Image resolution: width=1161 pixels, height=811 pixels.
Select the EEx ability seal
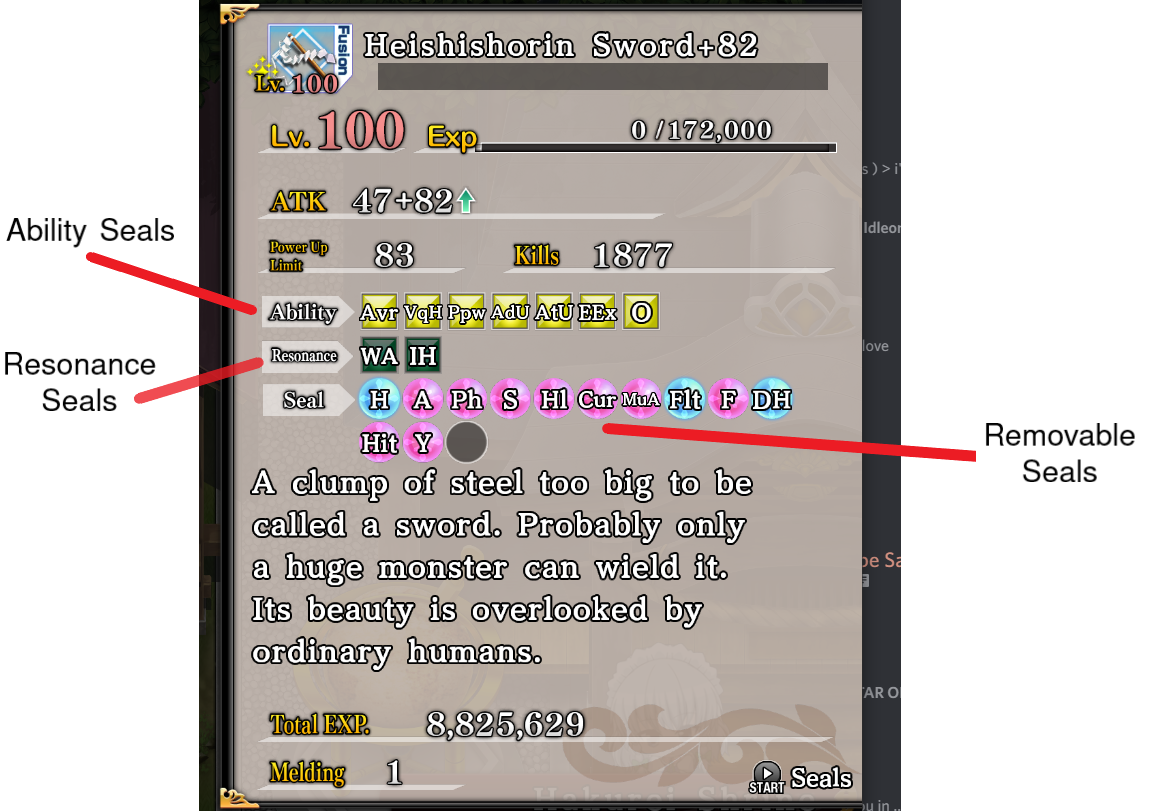598,312
